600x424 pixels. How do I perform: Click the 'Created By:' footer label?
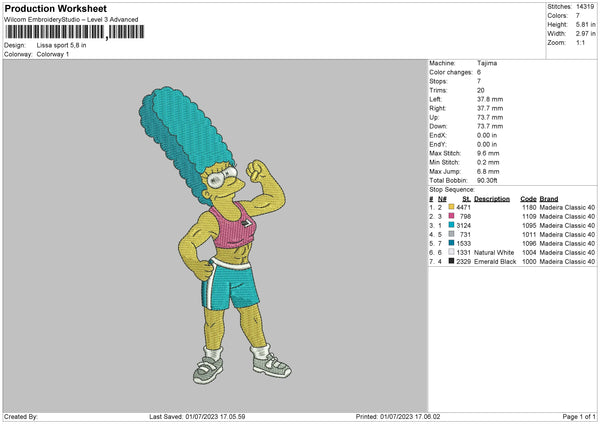point(21,416)
